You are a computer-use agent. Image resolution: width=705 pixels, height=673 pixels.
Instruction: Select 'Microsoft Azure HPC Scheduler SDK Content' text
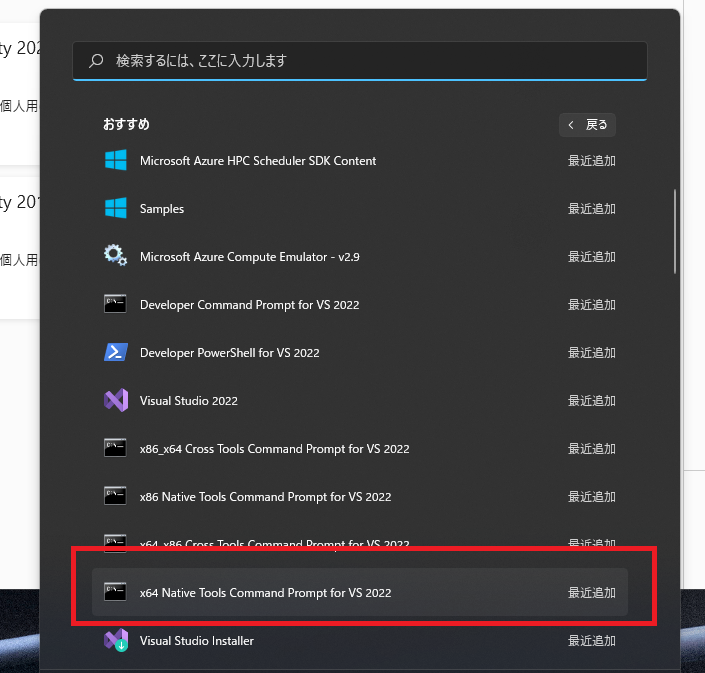(258, 161)
